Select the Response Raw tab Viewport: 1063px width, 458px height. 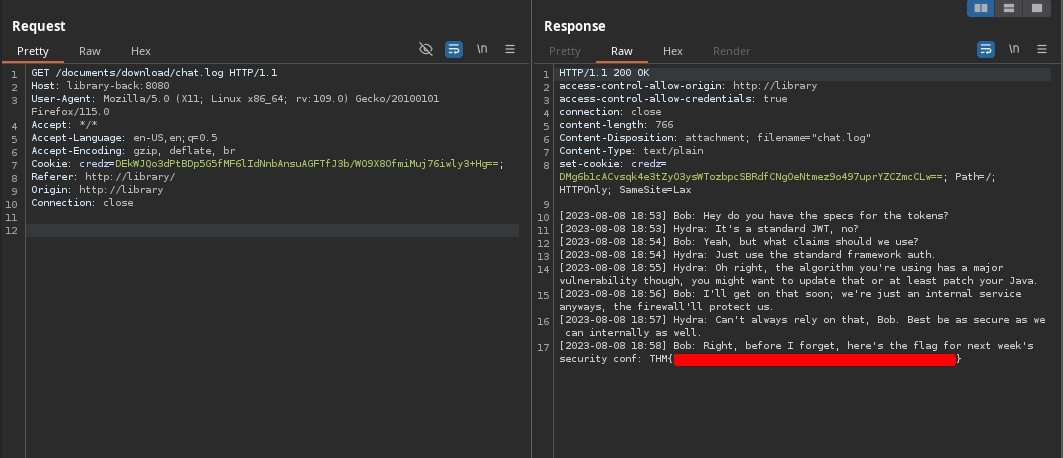point(622,51)
